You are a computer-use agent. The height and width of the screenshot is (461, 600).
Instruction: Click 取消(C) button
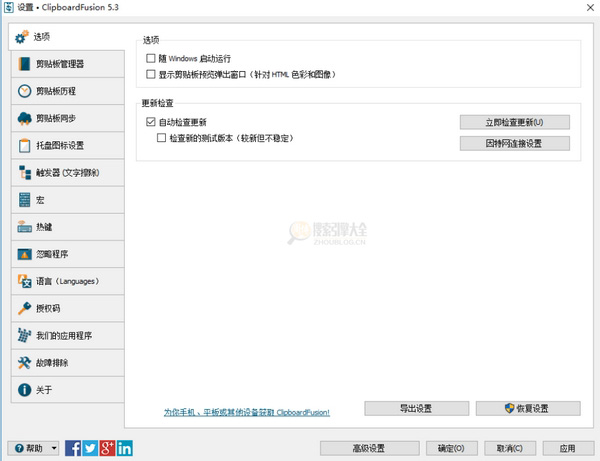[x=510, y=448]
